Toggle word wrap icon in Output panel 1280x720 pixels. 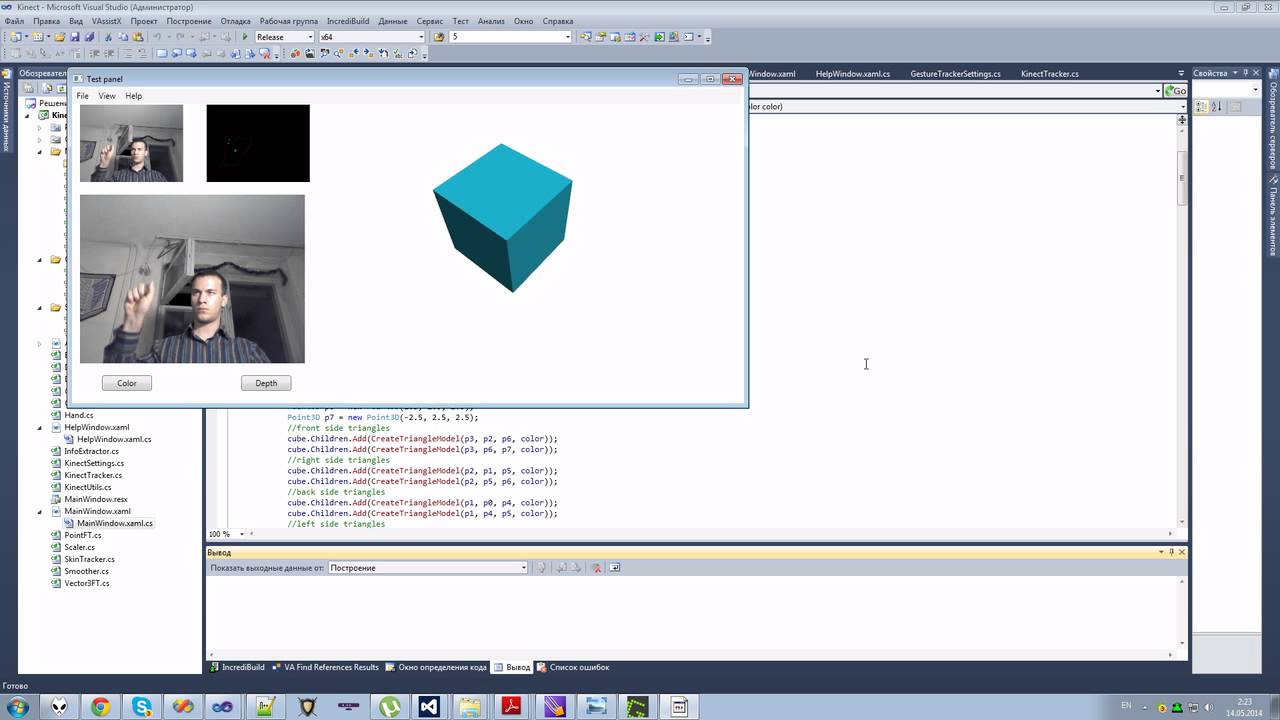pos(615,567)
